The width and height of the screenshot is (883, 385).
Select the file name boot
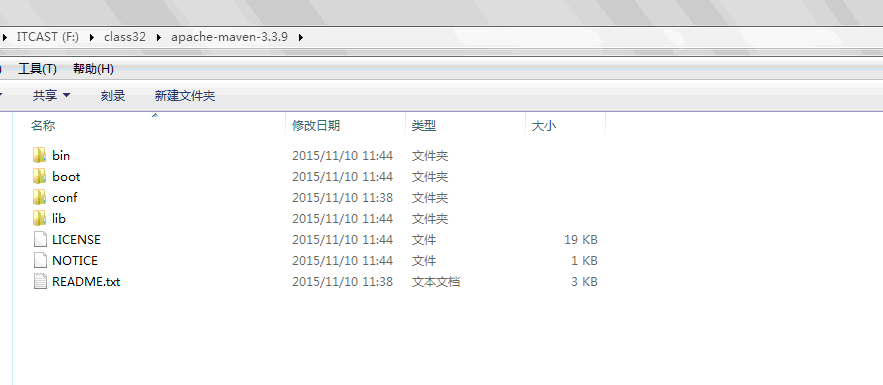(x=66, y=176)
